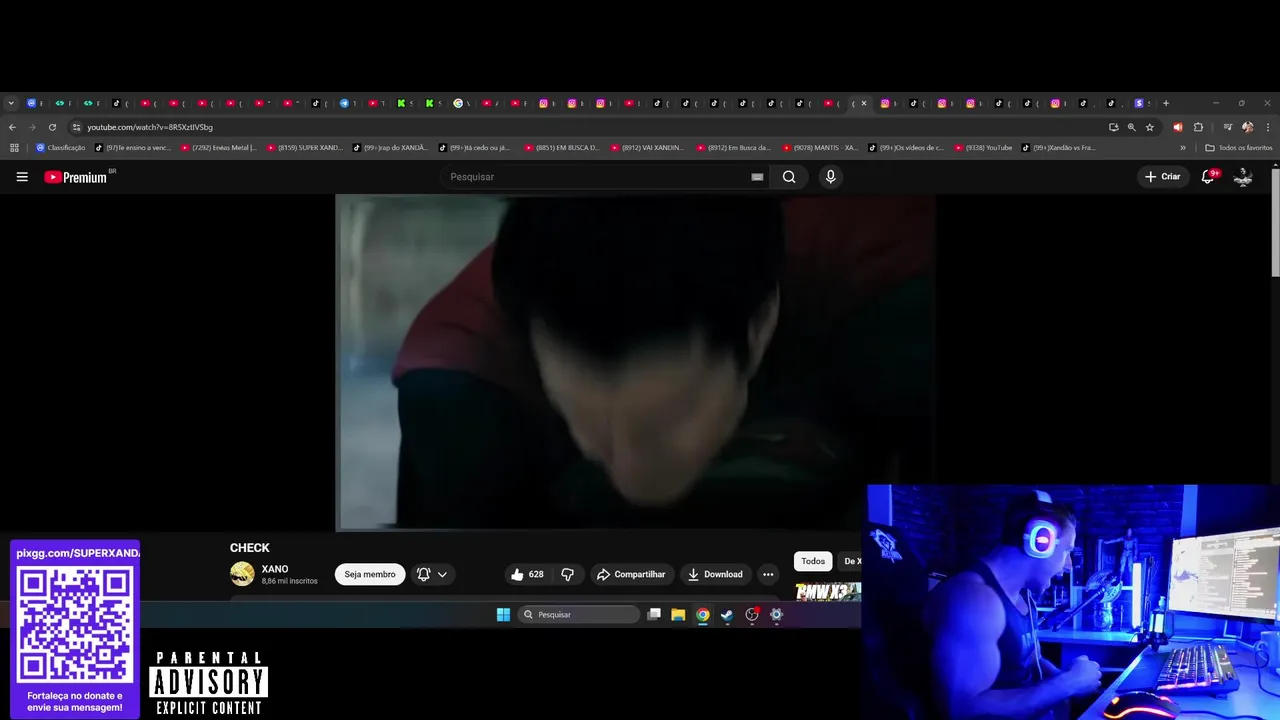The height and width of the screenshot is (720, 1280).
Task: Dislike the CHECK video
Action: [567, 574]
